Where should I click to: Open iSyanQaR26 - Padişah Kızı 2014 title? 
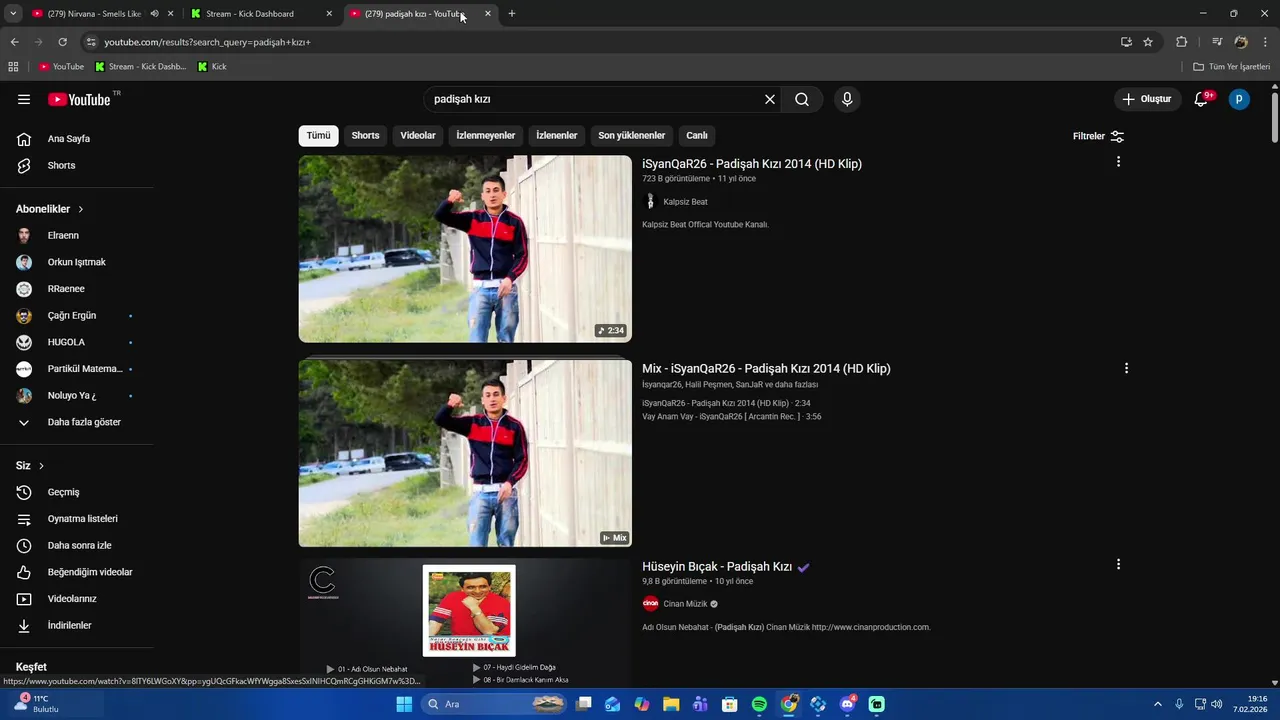pyautogui.click(x=752, y=164)
